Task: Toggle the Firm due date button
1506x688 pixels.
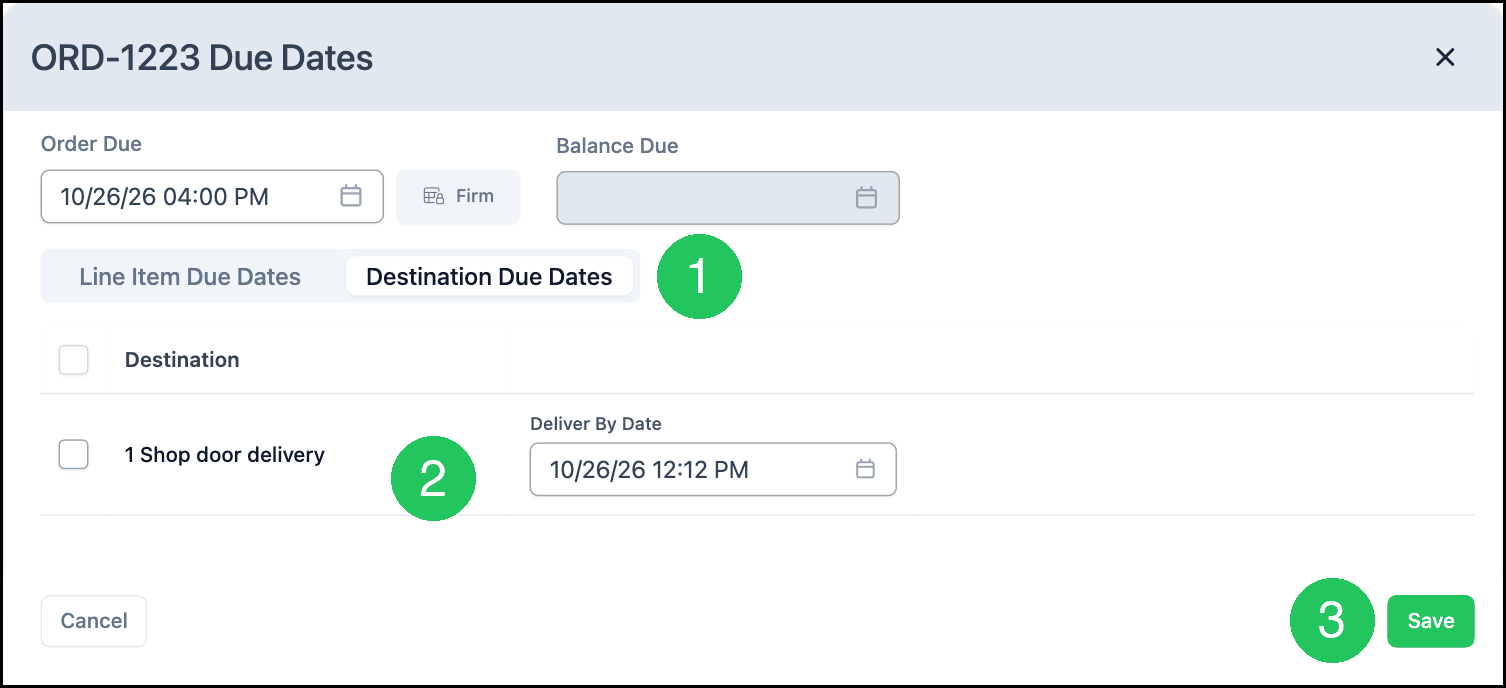Action: click(458, 196)
